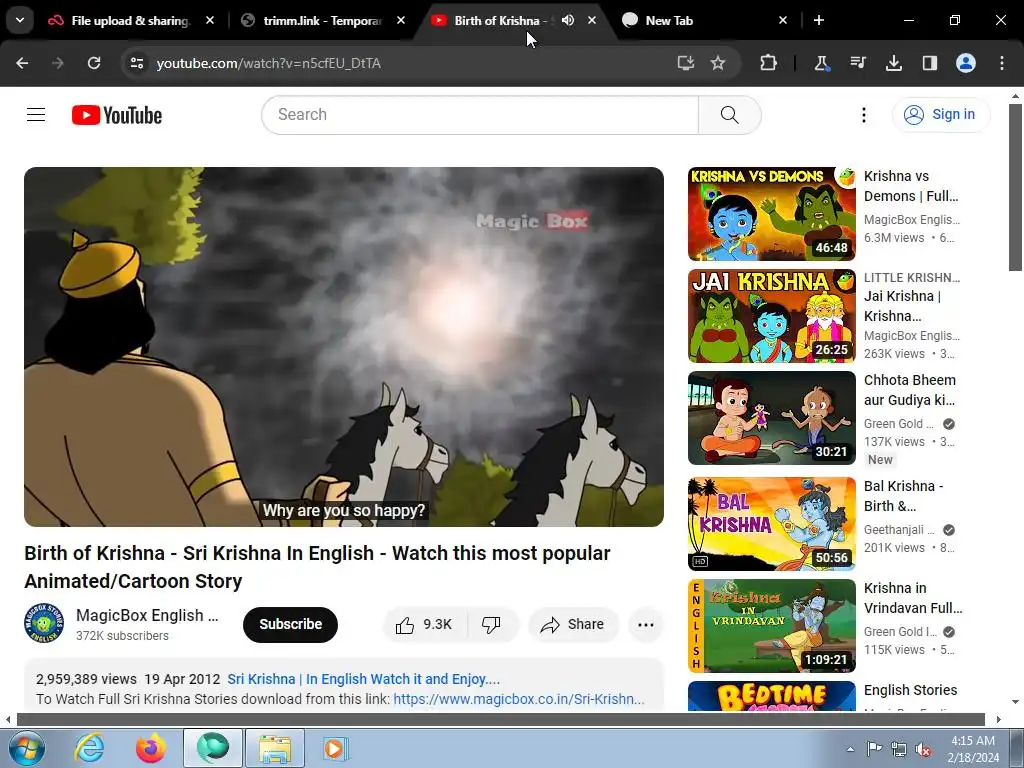This screenshot has width=1024, height=768.
Task: Go forward to the next page
Action: click(x=58, y=63)
